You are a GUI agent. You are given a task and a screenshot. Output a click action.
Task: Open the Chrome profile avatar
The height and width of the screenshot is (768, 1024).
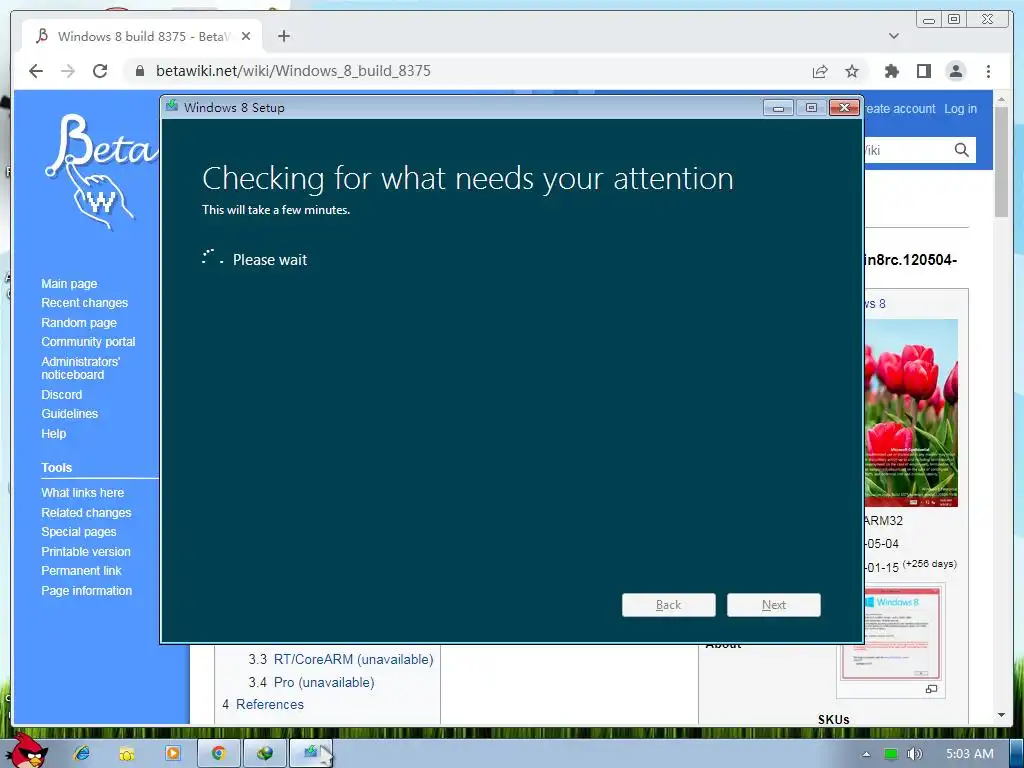click(x=955, y=71)
